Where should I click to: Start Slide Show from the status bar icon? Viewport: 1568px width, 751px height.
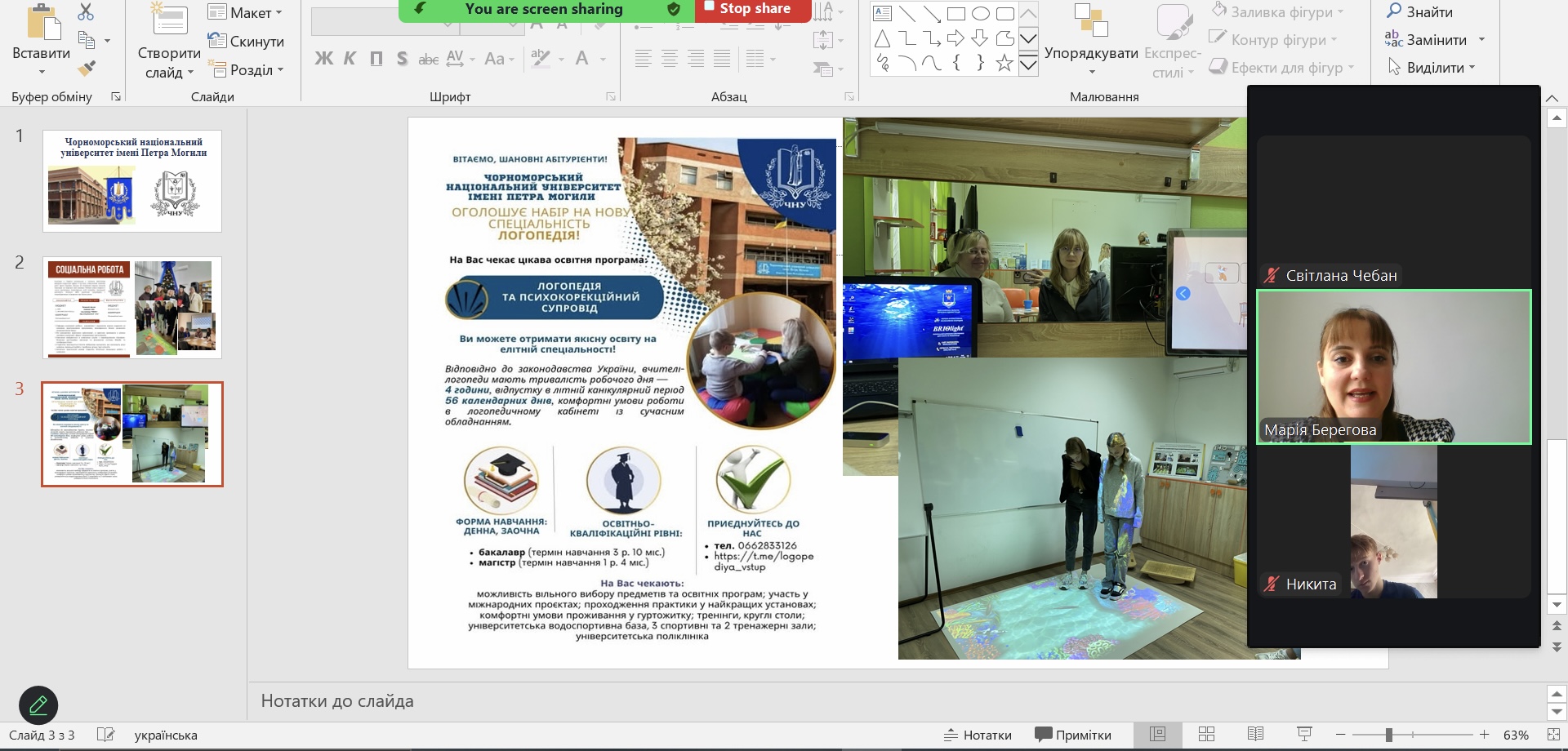tap(1304, 734)
